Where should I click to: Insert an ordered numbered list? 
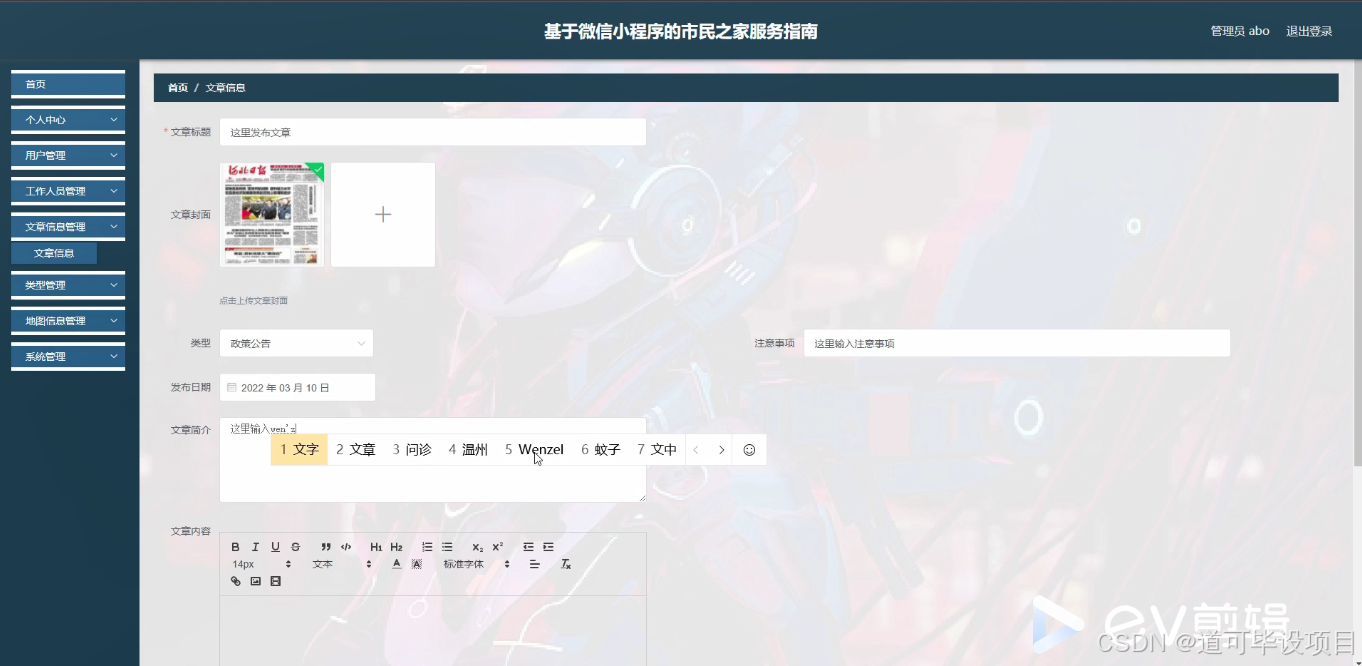(427, 547)
